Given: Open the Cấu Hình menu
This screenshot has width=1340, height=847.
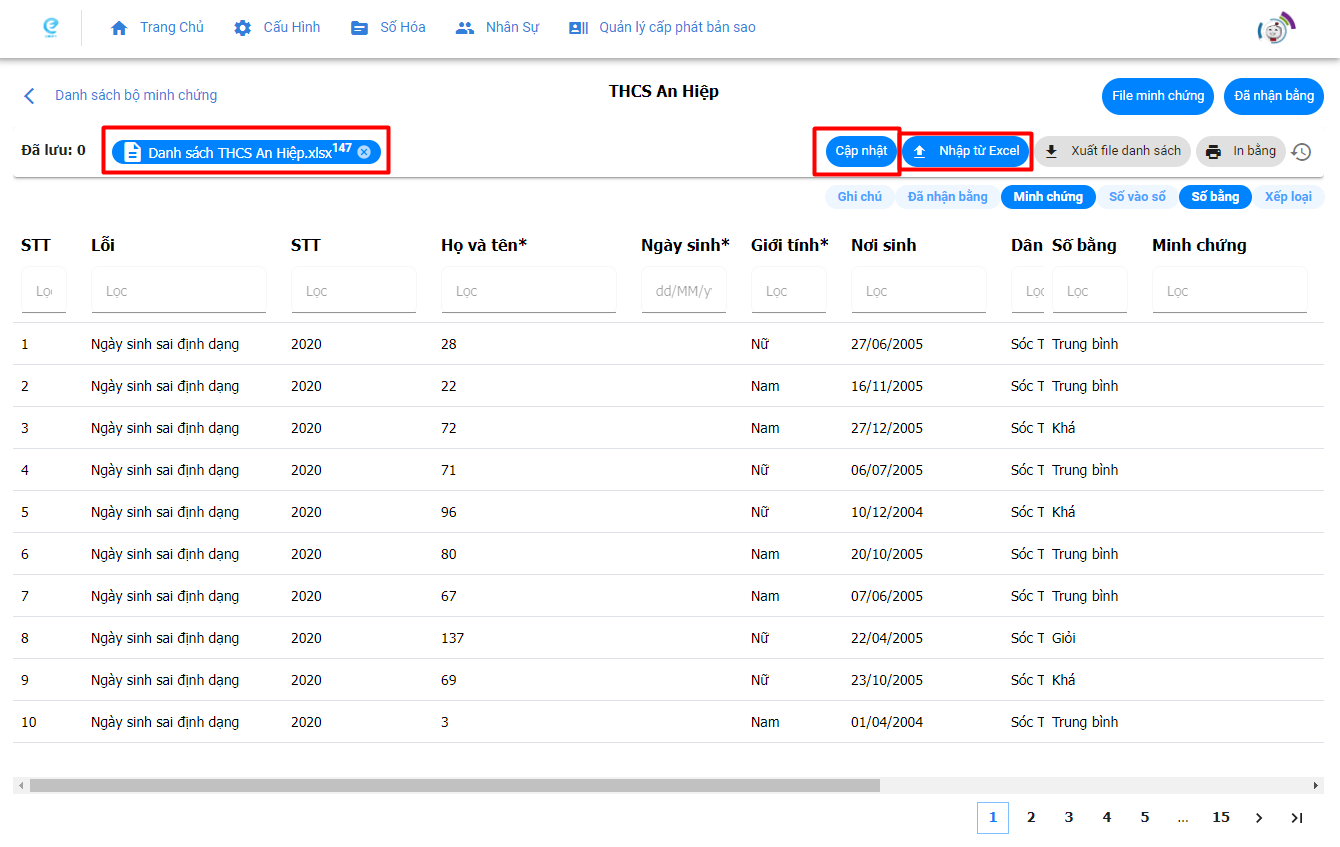Looking at the screenshot, I should point(277,28).
